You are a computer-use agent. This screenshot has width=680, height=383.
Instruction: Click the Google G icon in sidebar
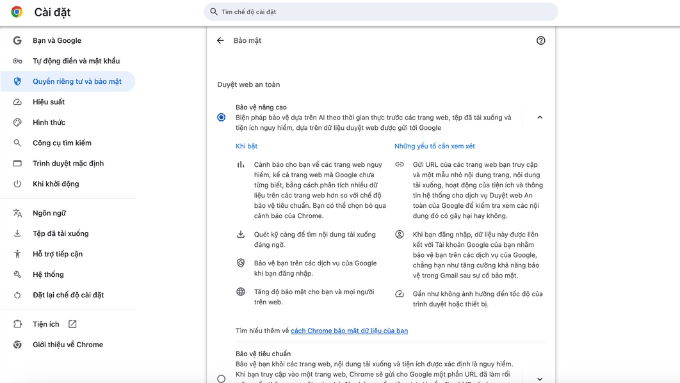(17, 40)
